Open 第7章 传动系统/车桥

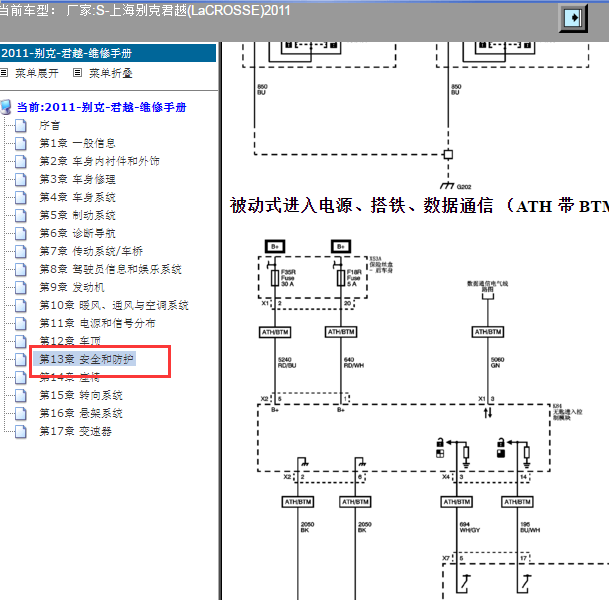tap(91, 251)
